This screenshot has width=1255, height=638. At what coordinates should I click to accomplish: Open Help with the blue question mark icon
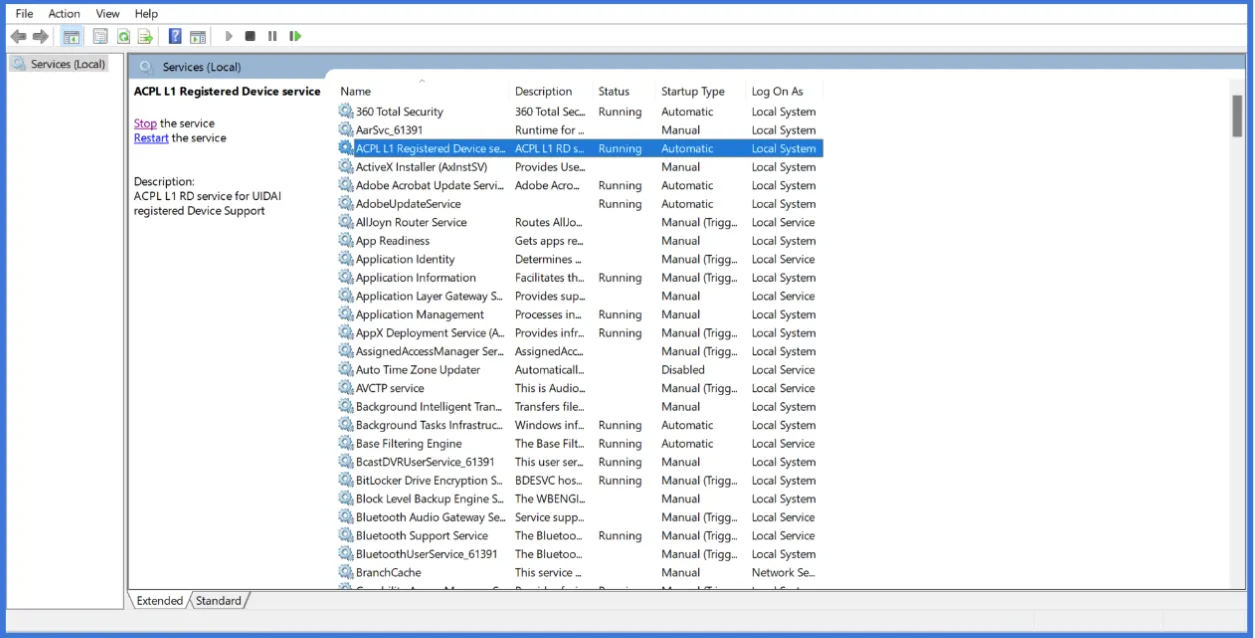click(175, 36)
